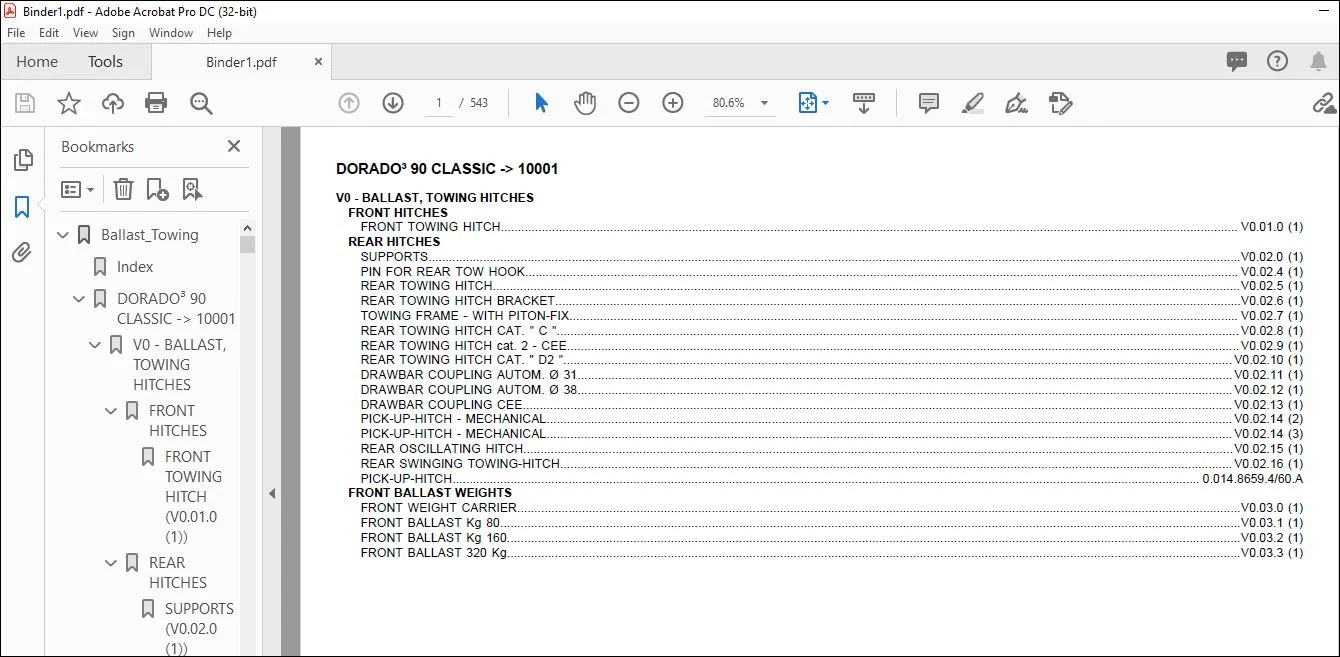Switch to the Tools tab

[105, 62]
